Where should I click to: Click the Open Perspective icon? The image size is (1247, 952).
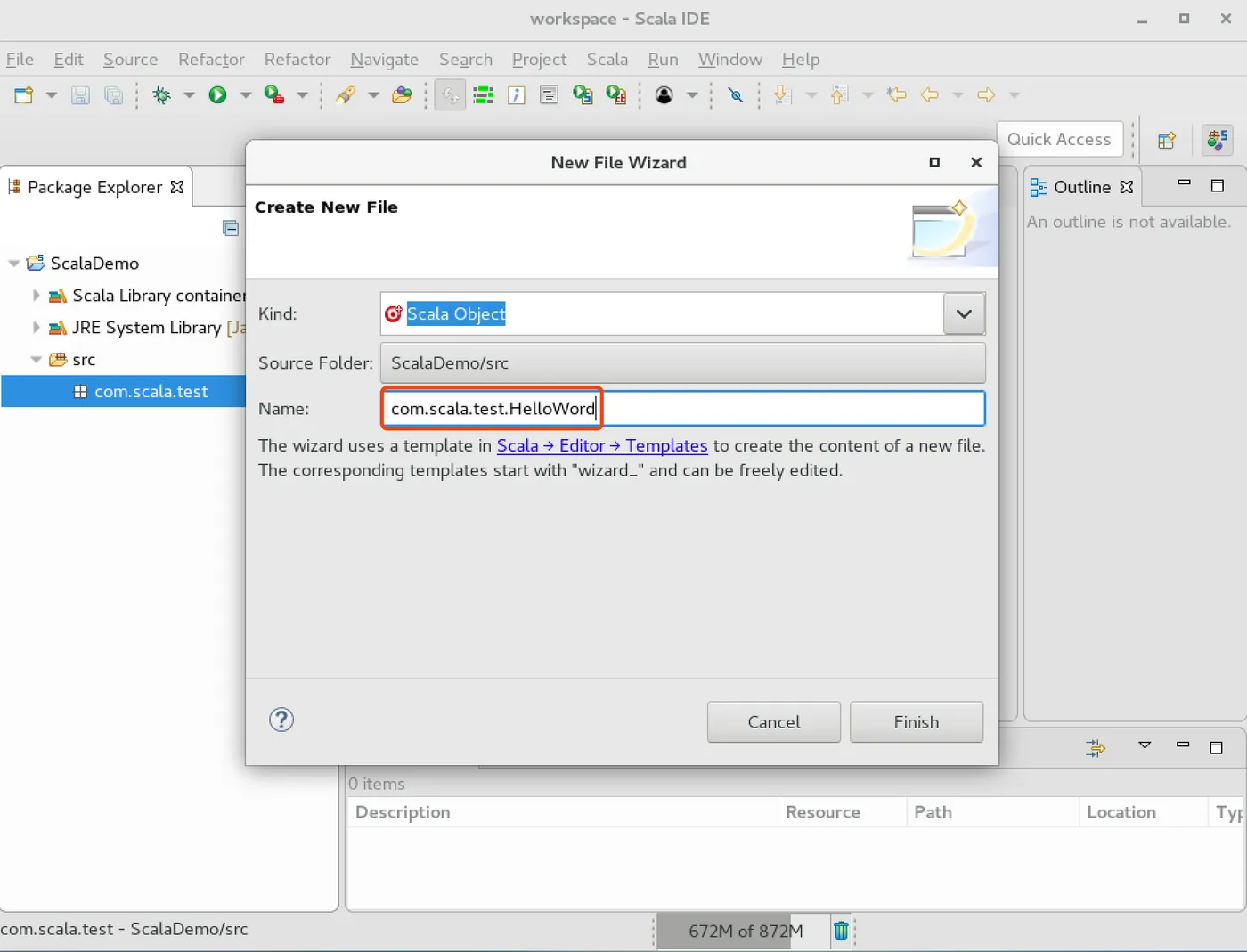pos(1166,140)
